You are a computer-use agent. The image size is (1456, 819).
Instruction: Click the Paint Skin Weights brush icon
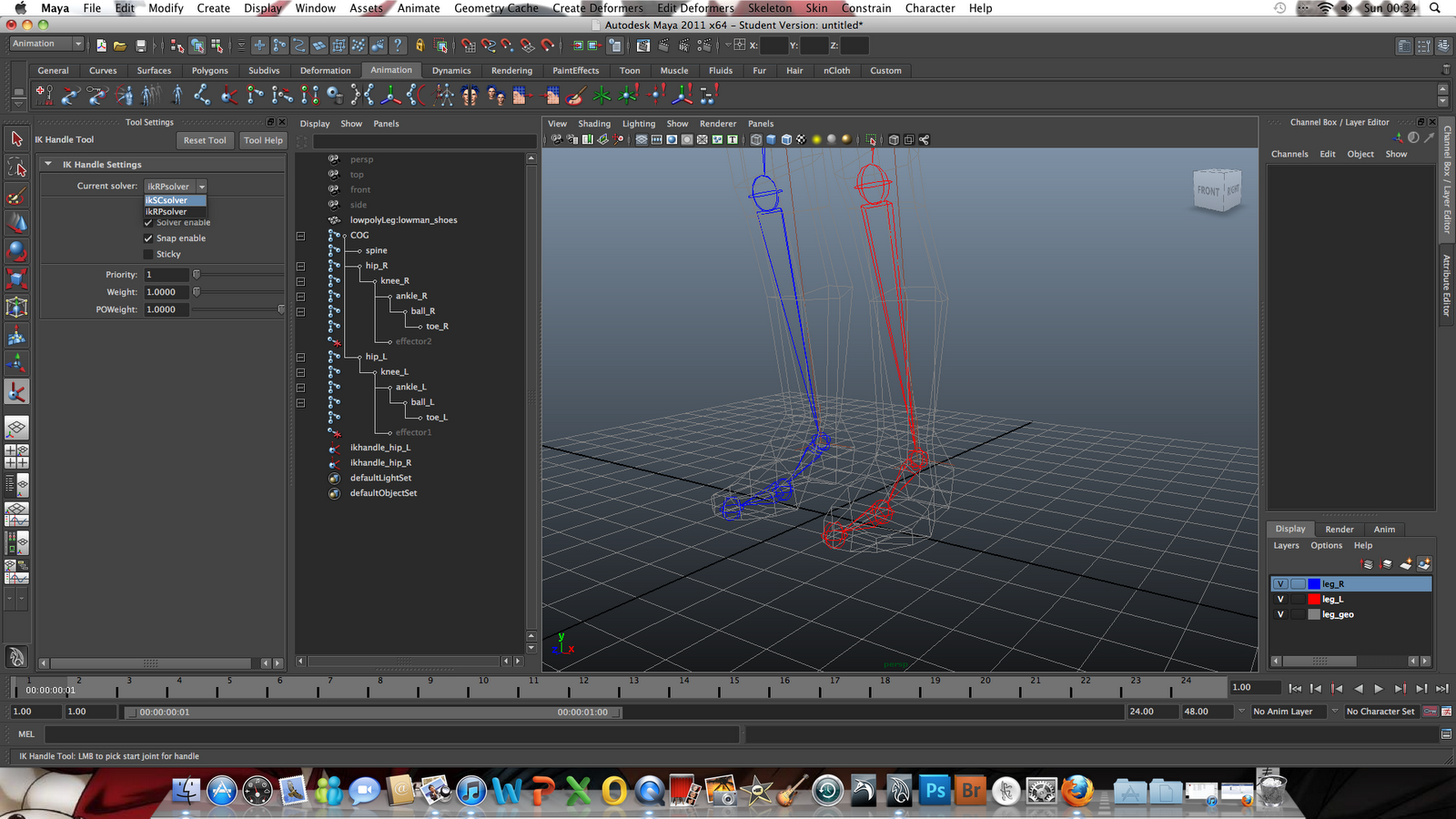point(573,95)
